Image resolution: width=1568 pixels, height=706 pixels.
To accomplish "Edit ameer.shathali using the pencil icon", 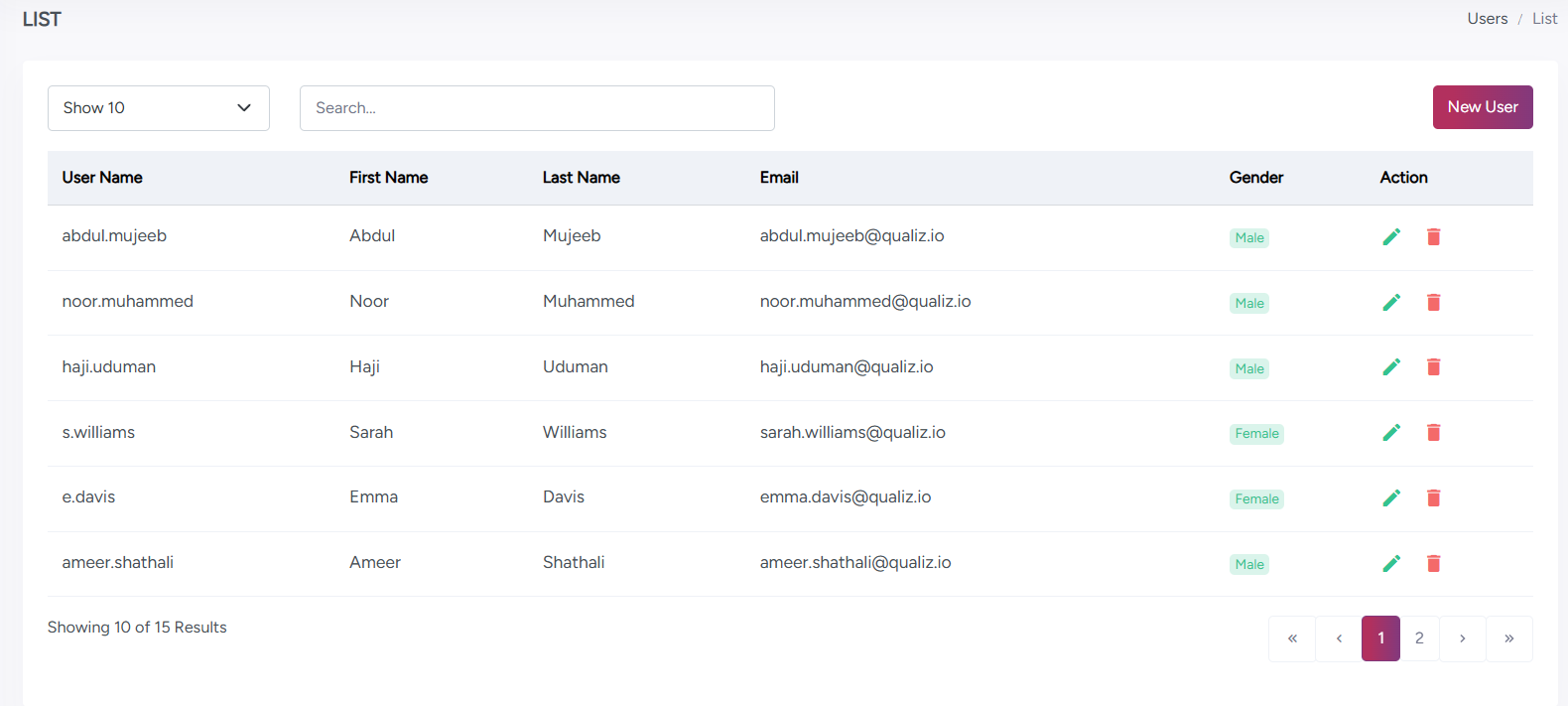I will 1391,563.
